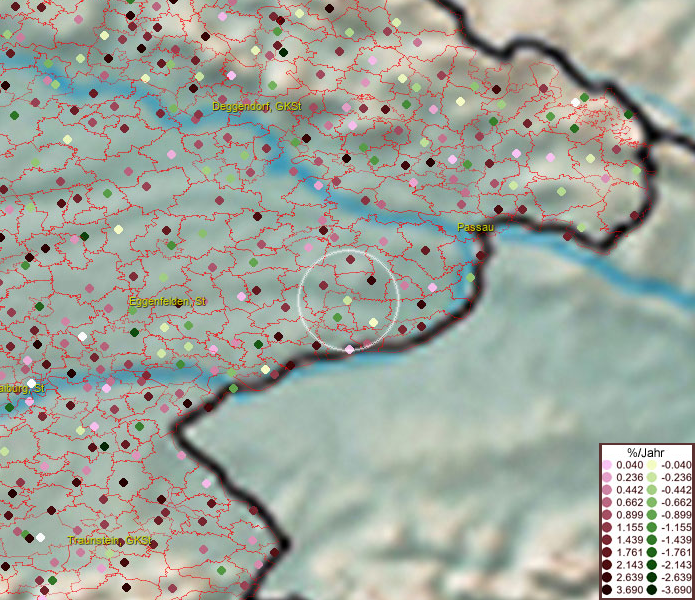Select pale yellow marker at circle's lower right
The image size is (695, 600).
tap(373, 322)
